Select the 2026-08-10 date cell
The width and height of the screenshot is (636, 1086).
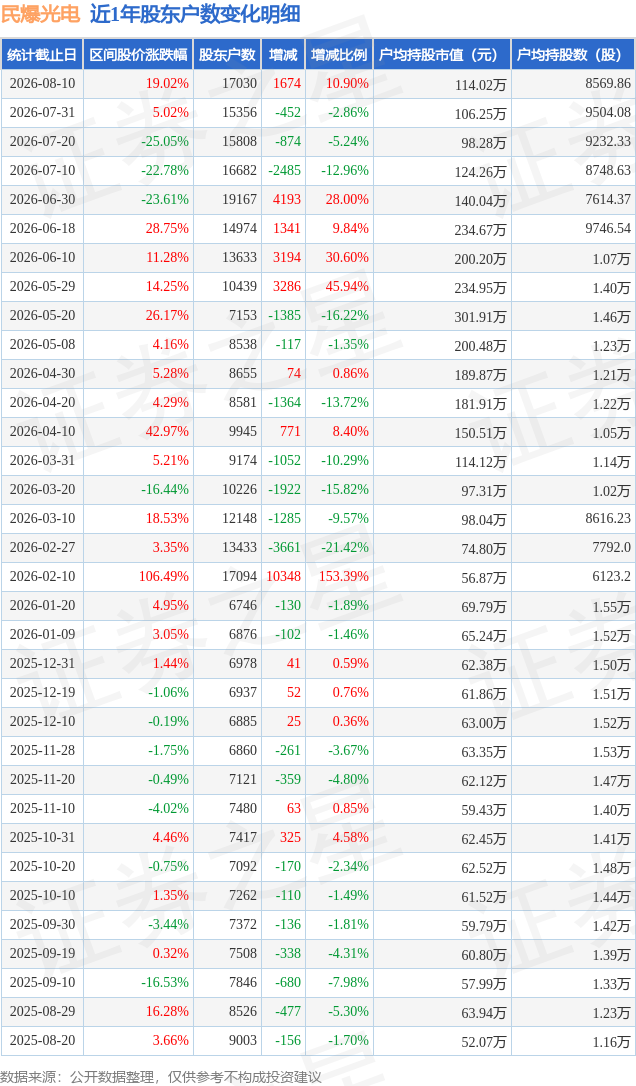pos(42,83)
